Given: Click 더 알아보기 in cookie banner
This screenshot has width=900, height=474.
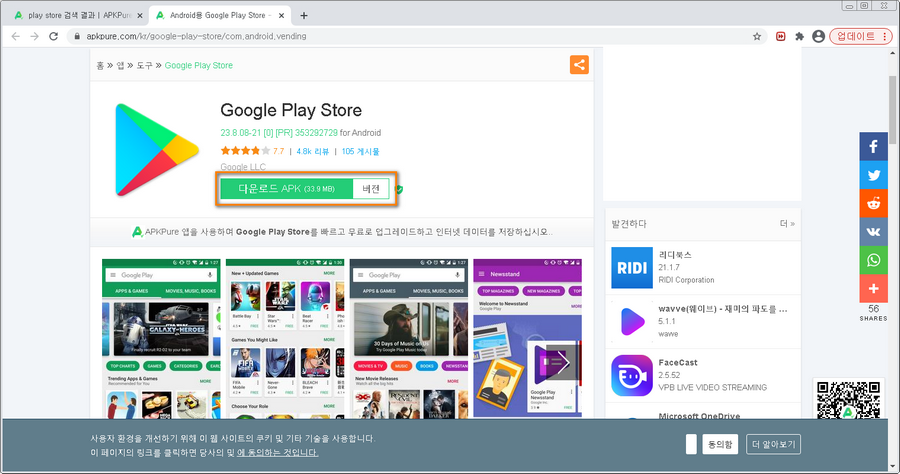Looking at the screenshot, I should coord(773,444).
